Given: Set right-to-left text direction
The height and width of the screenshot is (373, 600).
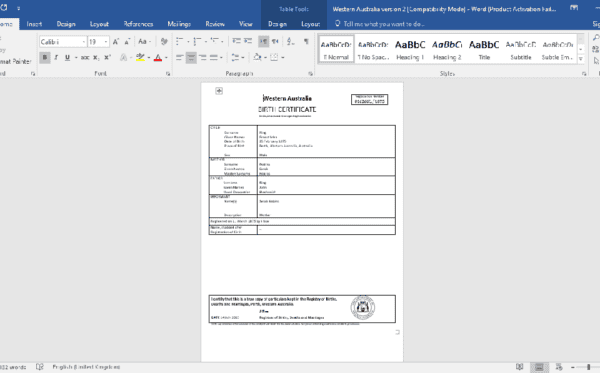Looking at the screenshot, I should click(x=275, y=41).
